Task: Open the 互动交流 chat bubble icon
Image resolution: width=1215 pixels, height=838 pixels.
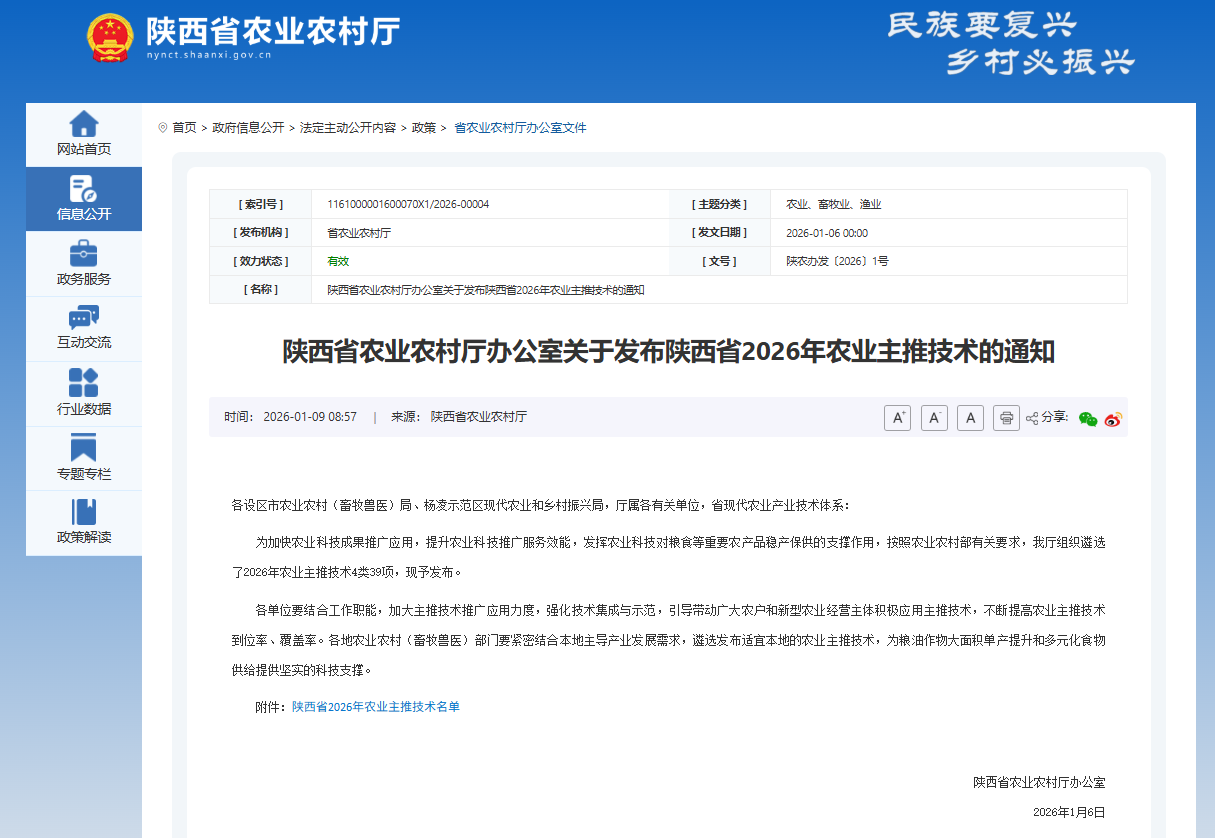Action: point(84,318)
